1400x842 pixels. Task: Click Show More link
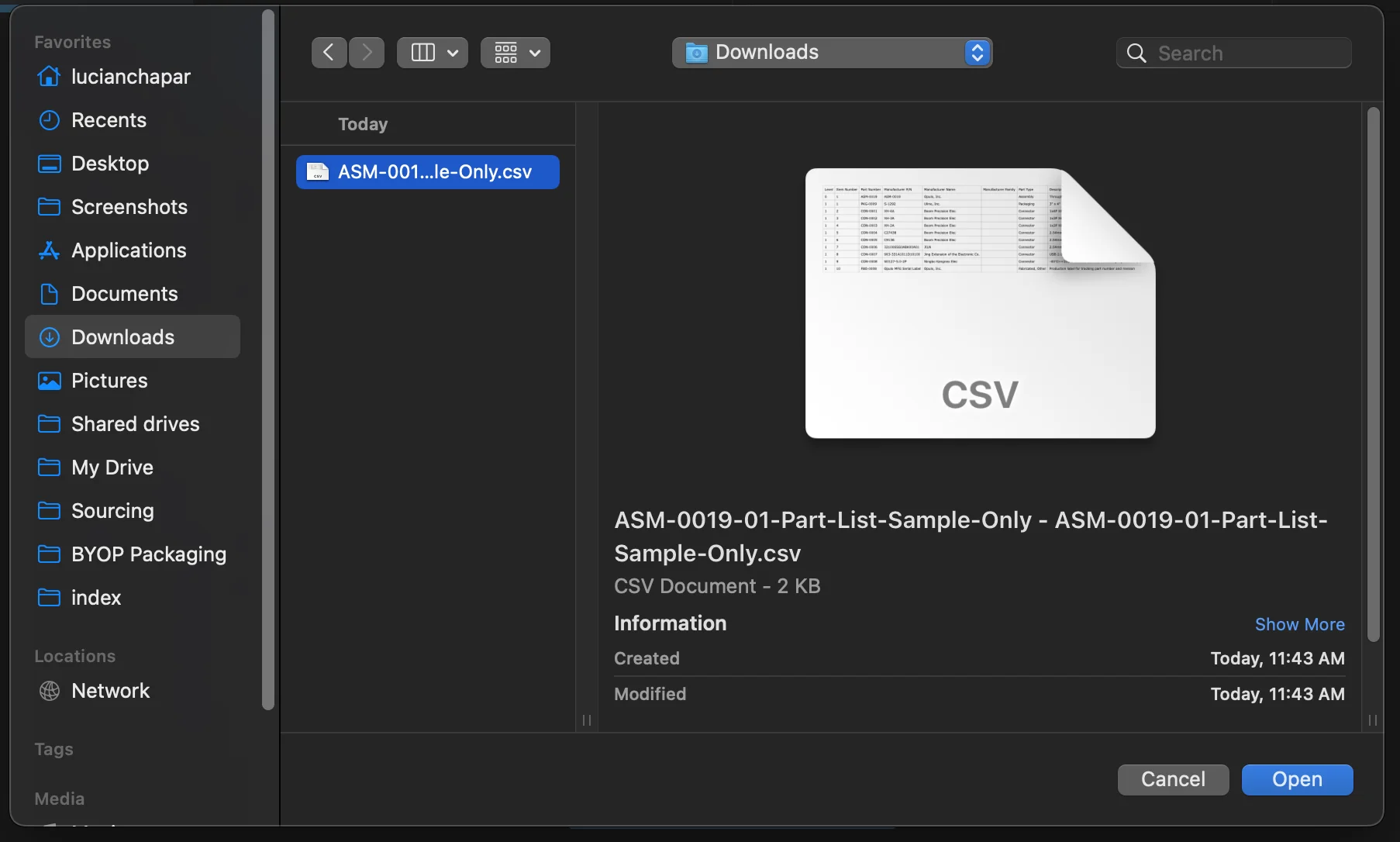[x=1299, y=624]
